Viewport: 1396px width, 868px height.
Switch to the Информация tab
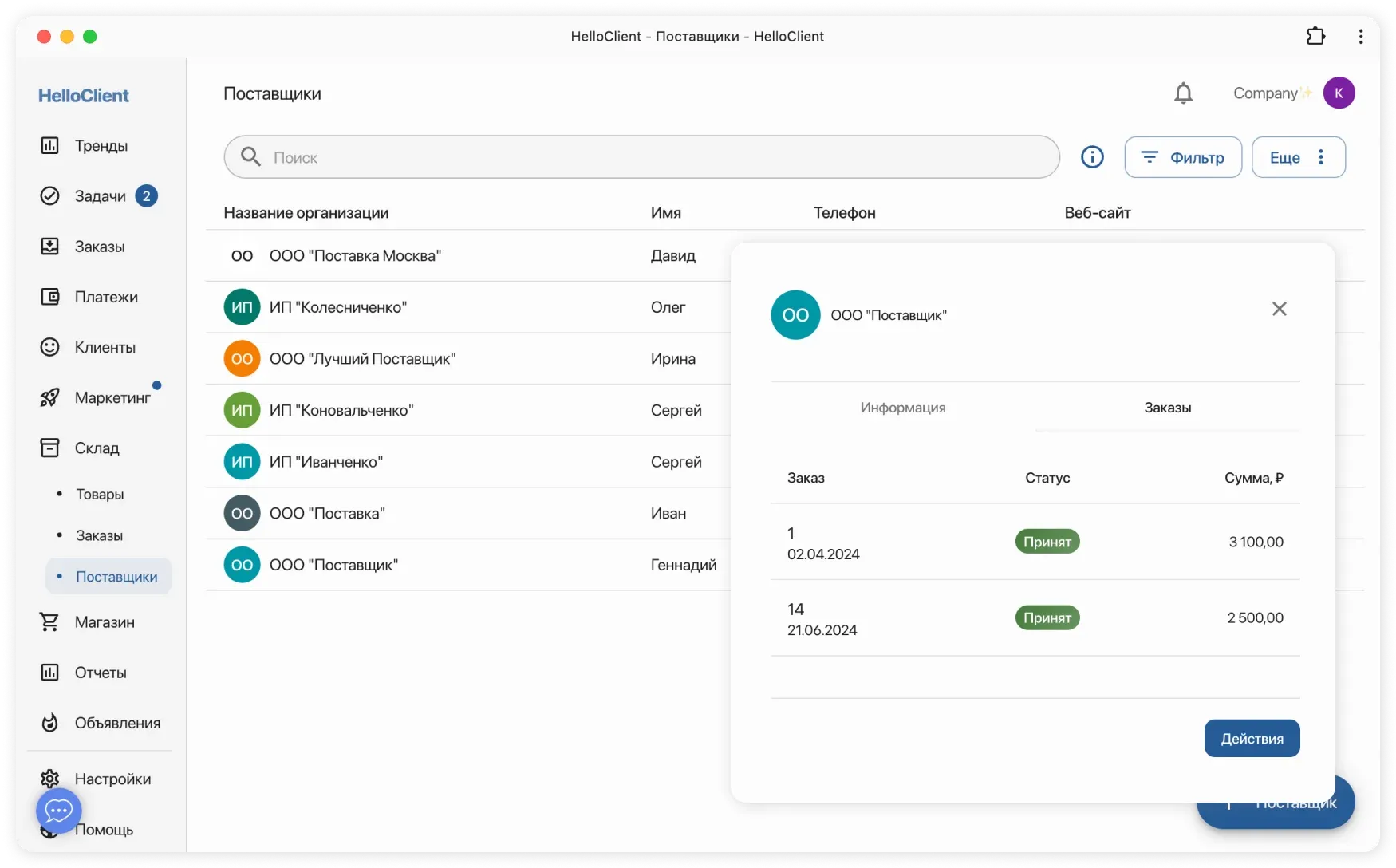[902, 408]
